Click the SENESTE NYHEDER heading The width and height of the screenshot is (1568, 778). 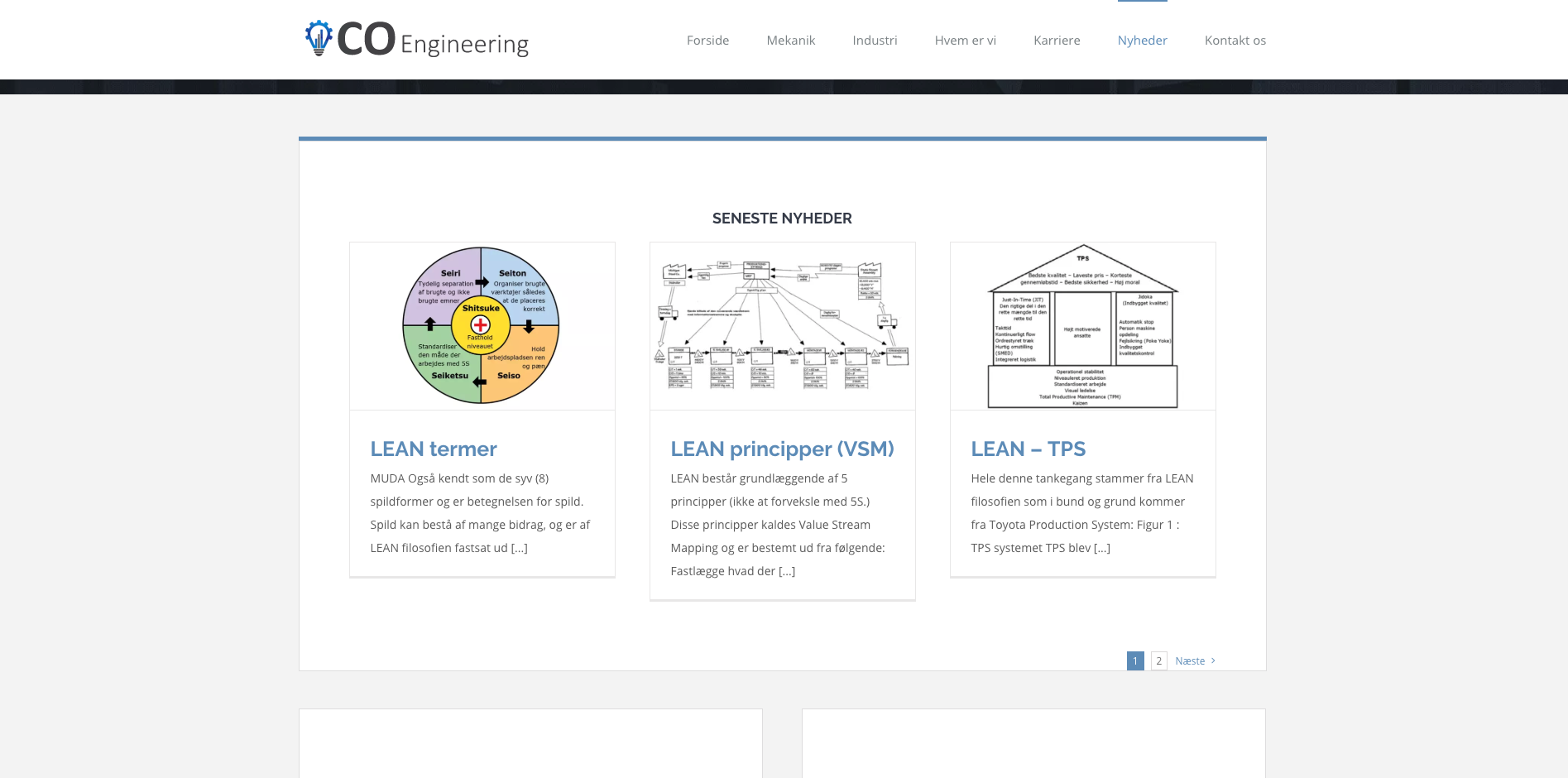782,219
